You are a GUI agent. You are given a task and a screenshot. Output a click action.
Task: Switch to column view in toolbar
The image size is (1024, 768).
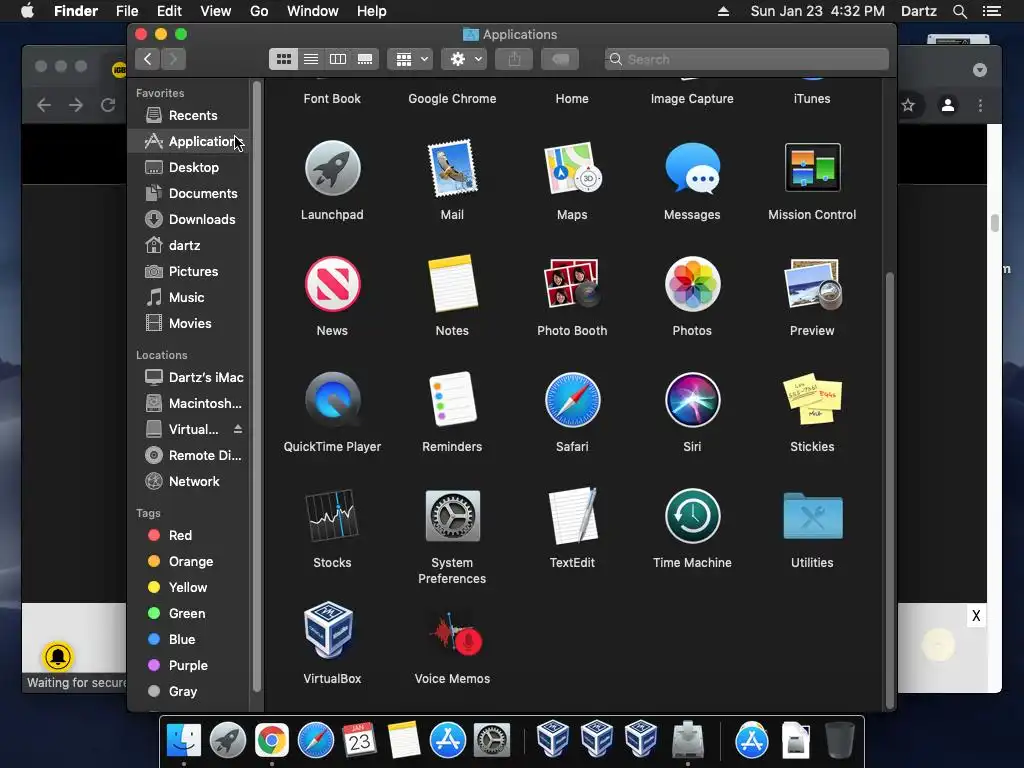tap(338, 59)
